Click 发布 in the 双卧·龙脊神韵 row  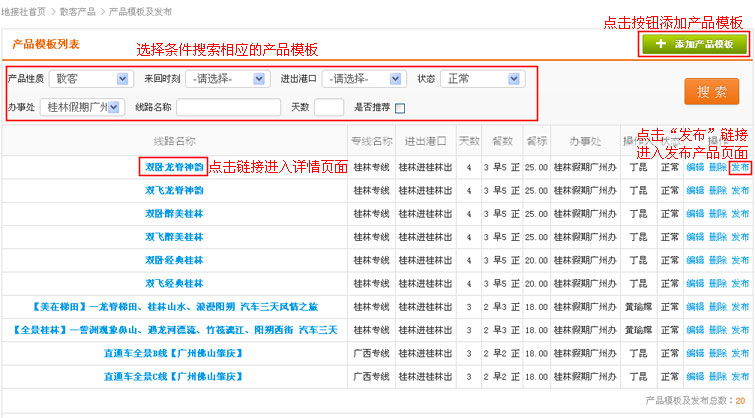point(740,167)
